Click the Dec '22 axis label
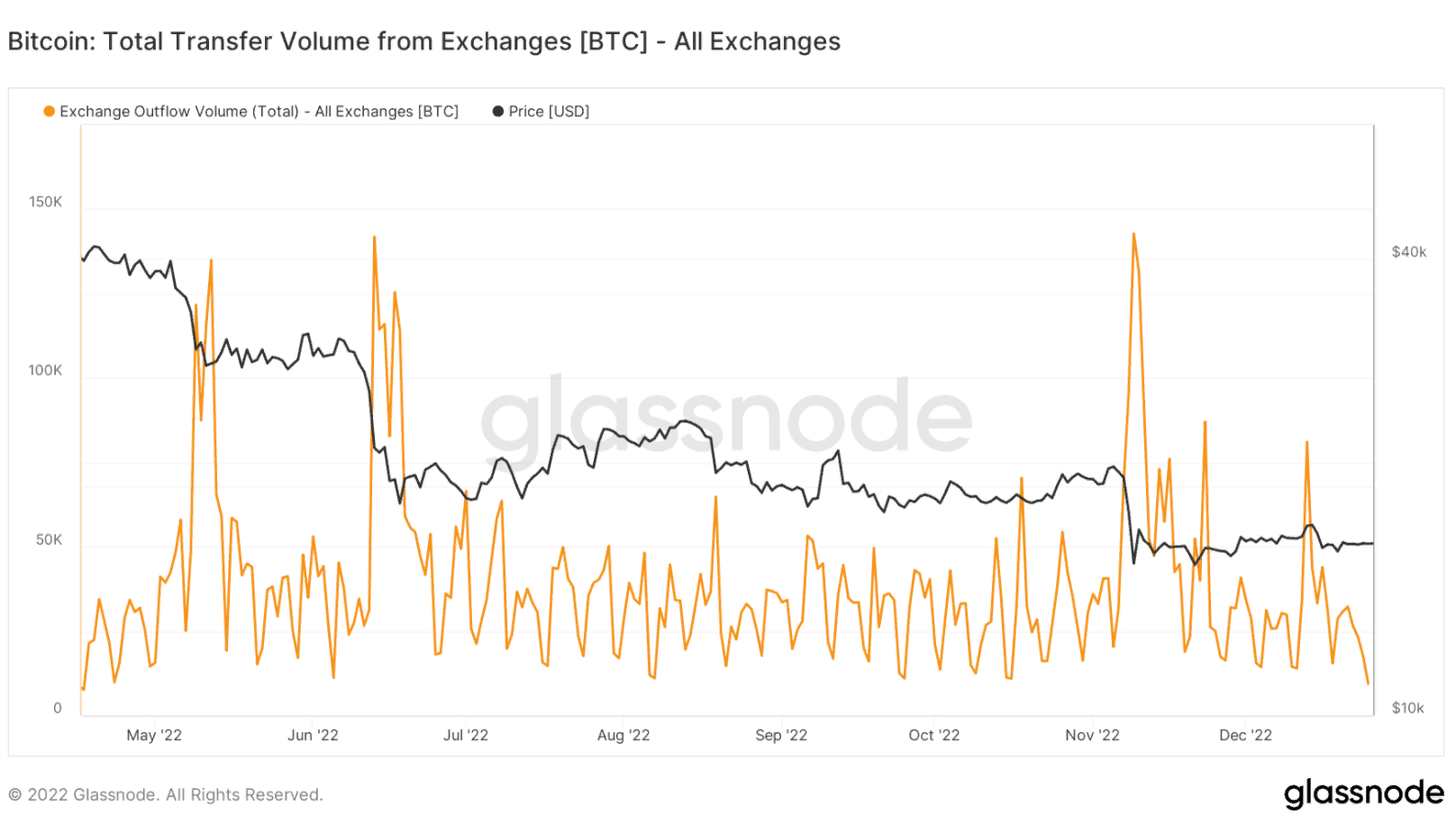Image resolution: width=1456 pixels, height=815 pixels. click(x=1245, y=736)
